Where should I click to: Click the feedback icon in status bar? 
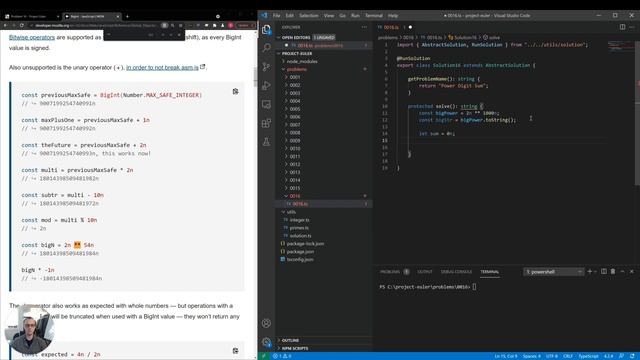click(621, 356)
